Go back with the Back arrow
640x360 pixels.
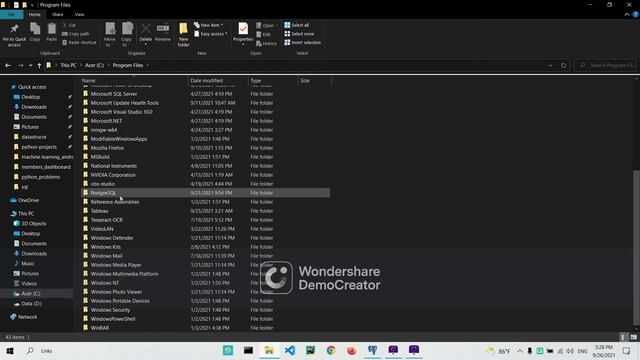tap(8, 65)
